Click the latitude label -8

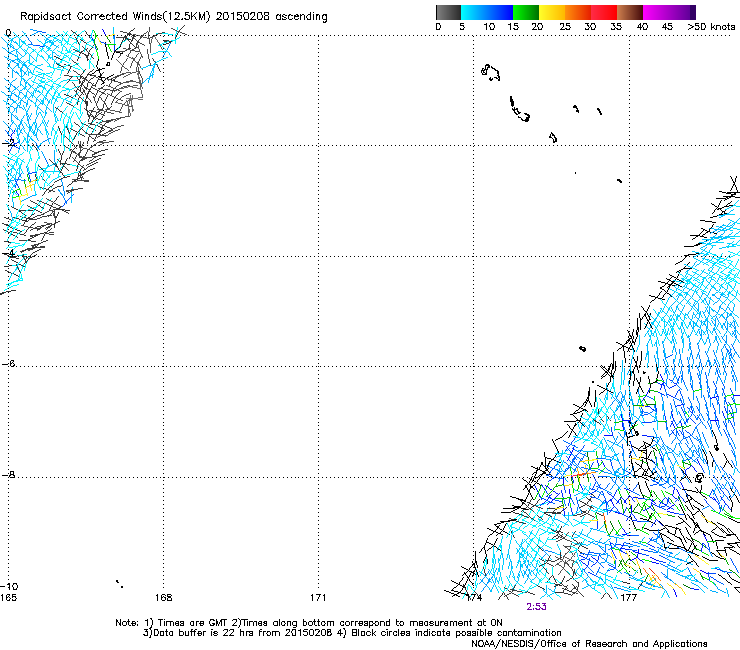[8, 475]
